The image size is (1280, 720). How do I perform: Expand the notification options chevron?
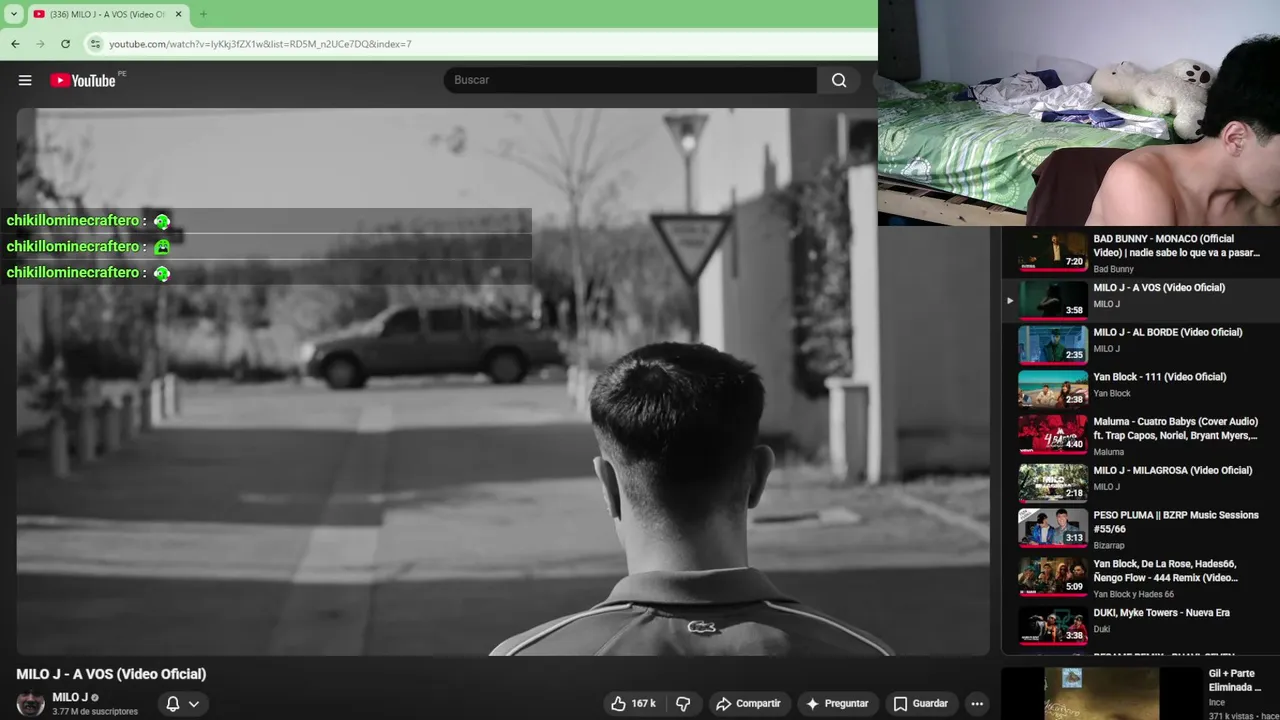(194, 703)
